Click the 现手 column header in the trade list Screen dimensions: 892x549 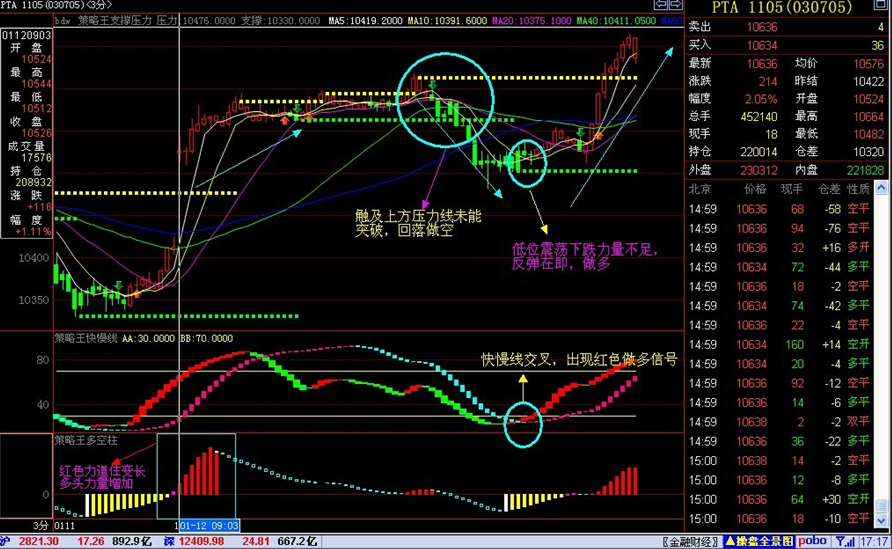coord(791,188)
